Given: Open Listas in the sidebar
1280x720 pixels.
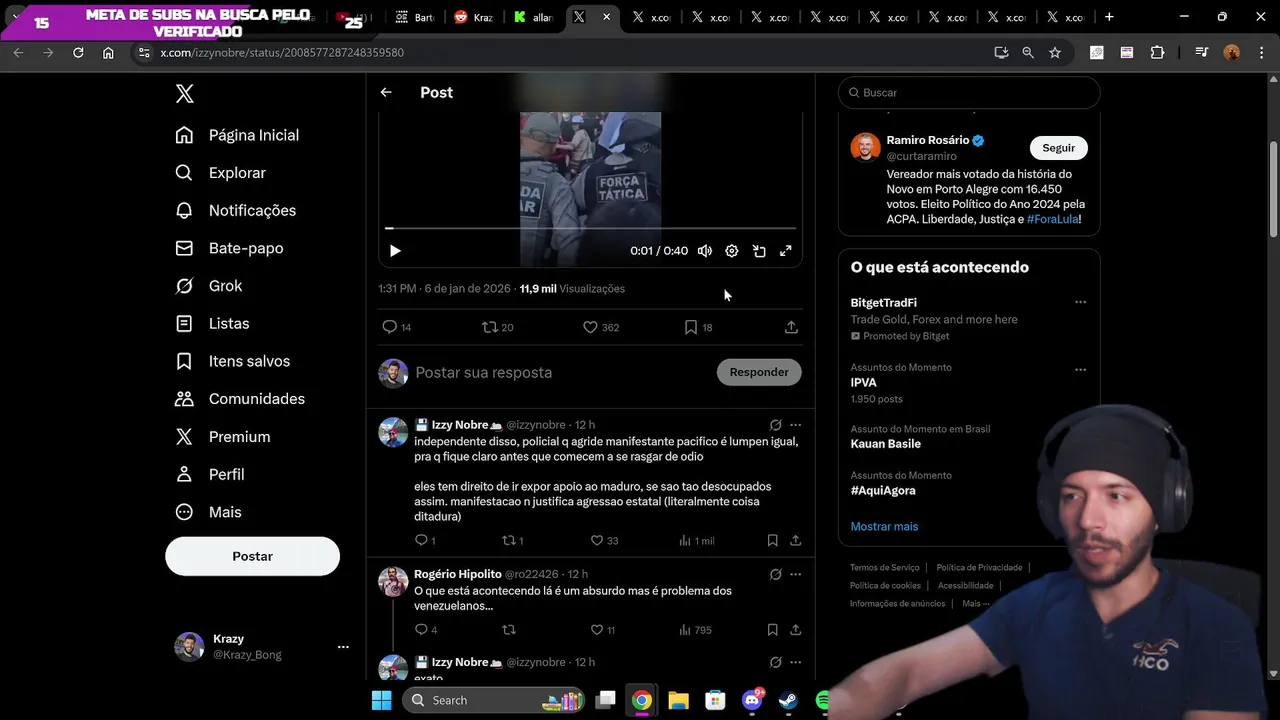Looking at the screenshot, I should tap(212, 323).
